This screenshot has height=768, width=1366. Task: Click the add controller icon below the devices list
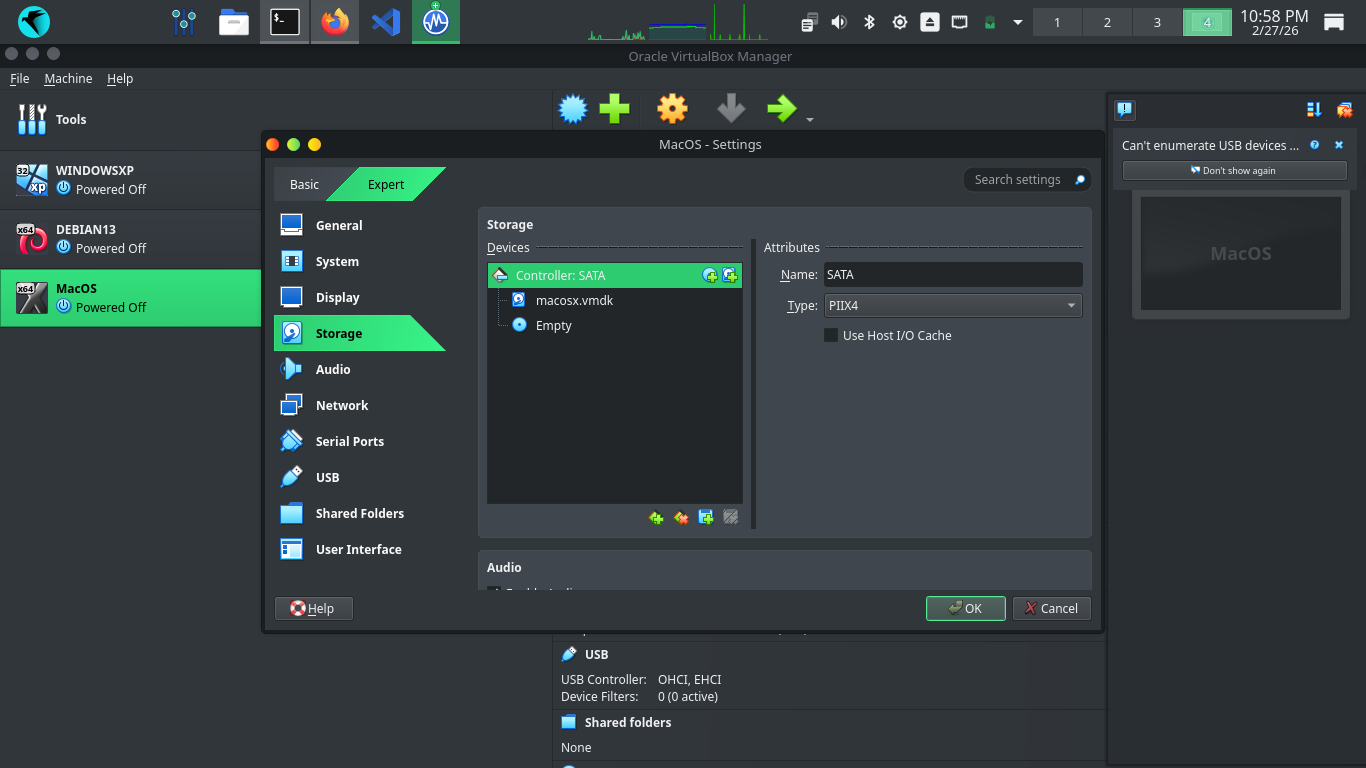[656, 517]
